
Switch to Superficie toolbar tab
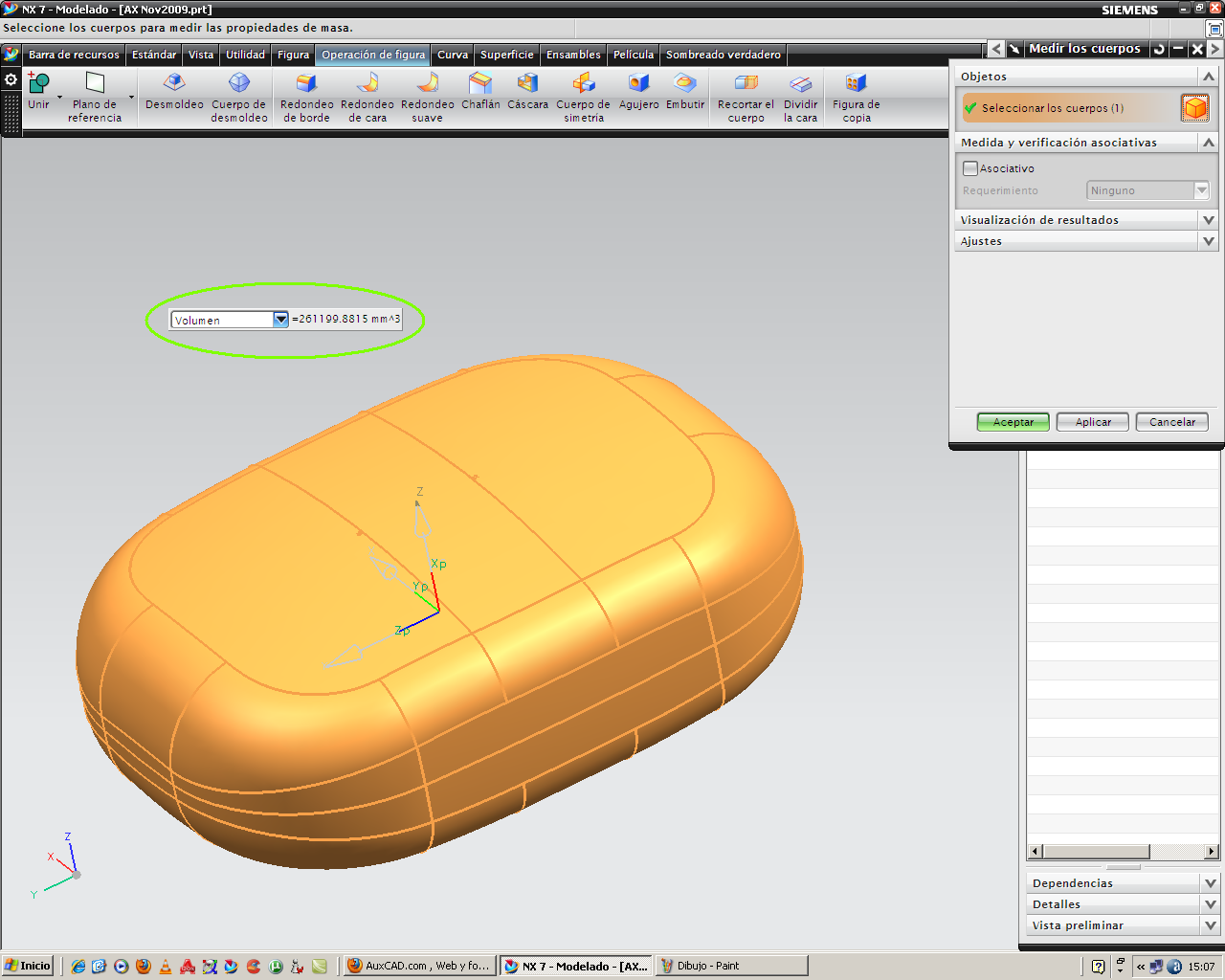(507, 55)
